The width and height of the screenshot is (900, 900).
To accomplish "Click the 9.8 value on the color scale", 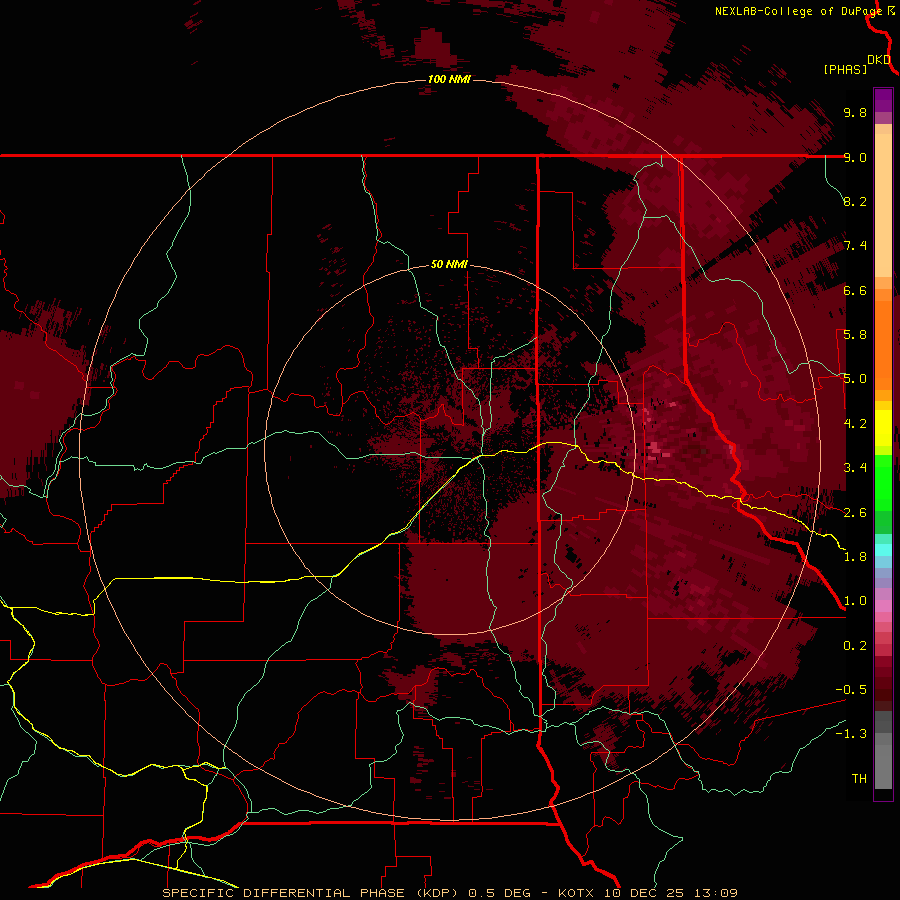I will click(x=855, y=112).
